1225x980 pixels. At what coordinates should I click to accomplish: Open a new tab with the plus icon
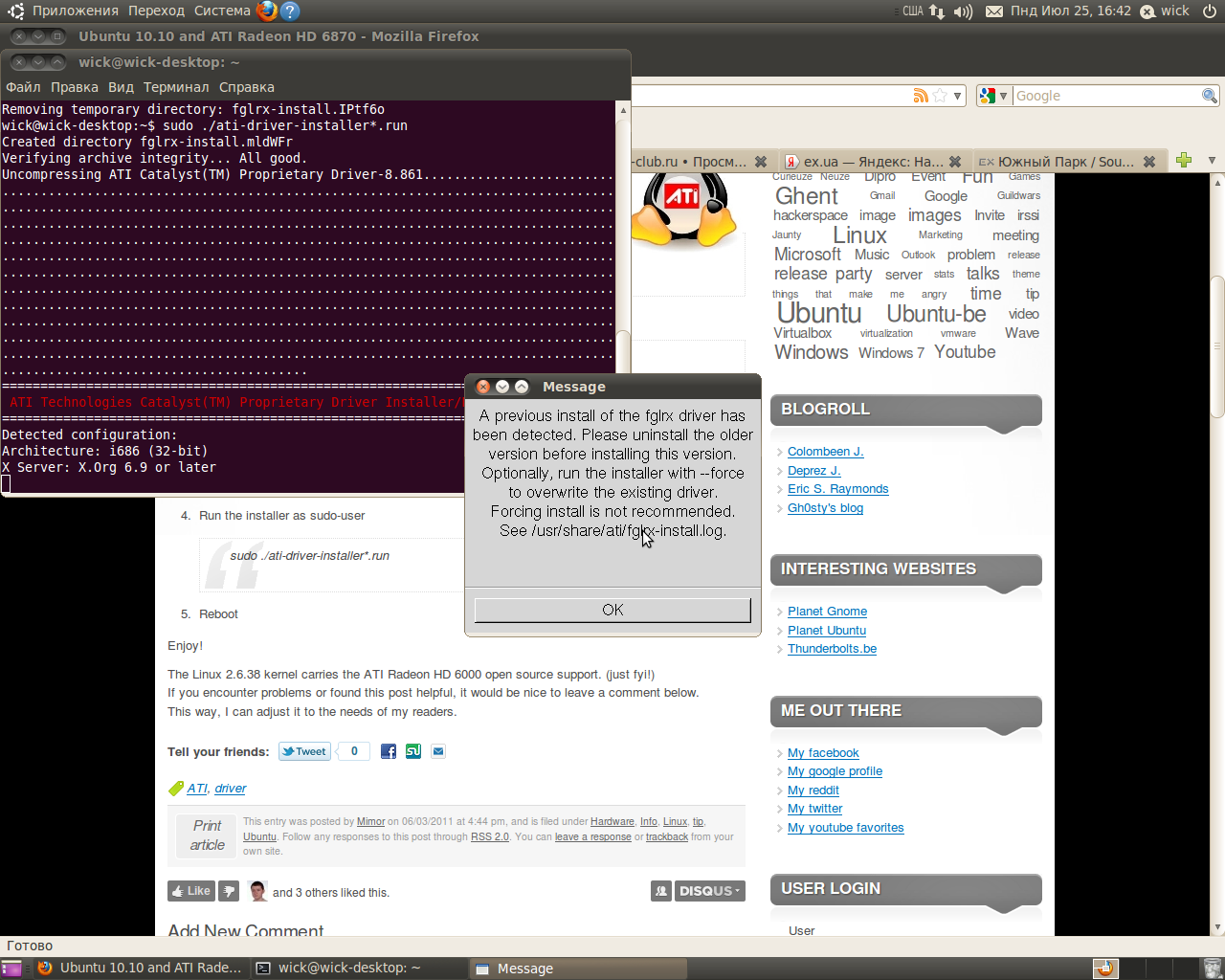click(1184, 160)
